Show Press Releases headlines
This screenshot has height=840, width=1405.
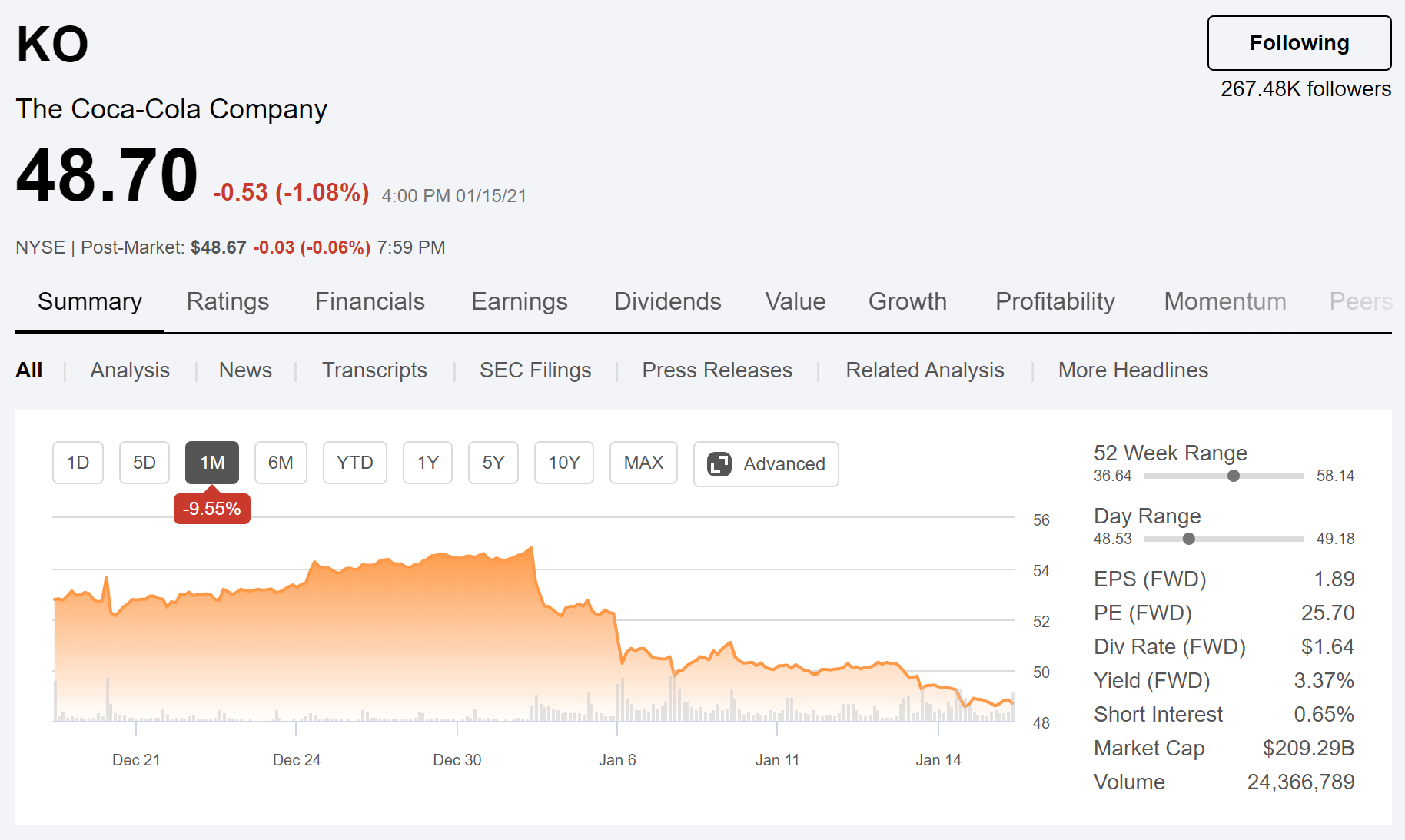point(717,370)
